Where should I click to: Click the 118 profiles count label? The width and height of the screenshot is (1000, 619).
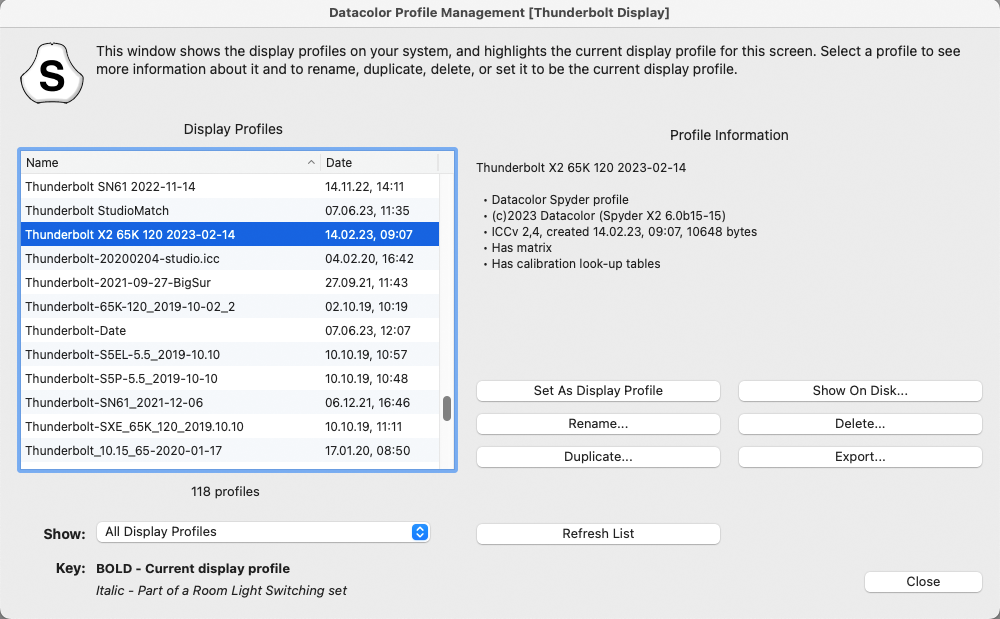225,492
